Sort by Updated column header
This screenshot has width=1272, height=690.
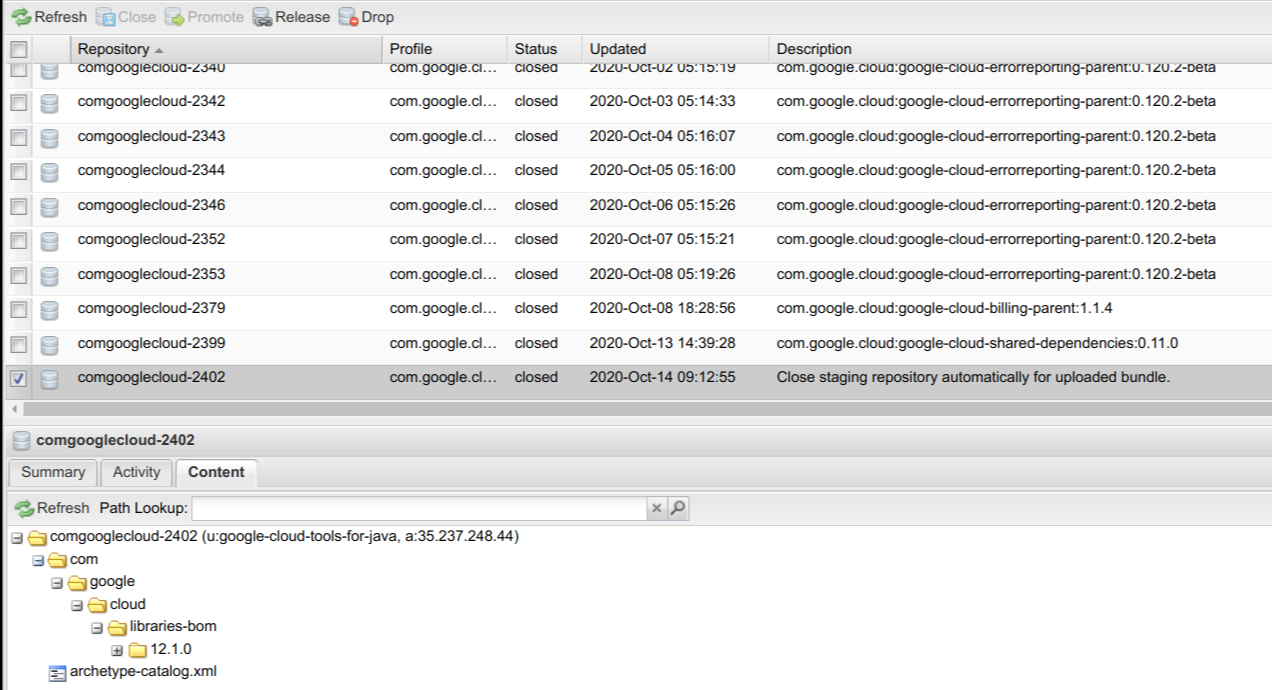pos(675,49)
